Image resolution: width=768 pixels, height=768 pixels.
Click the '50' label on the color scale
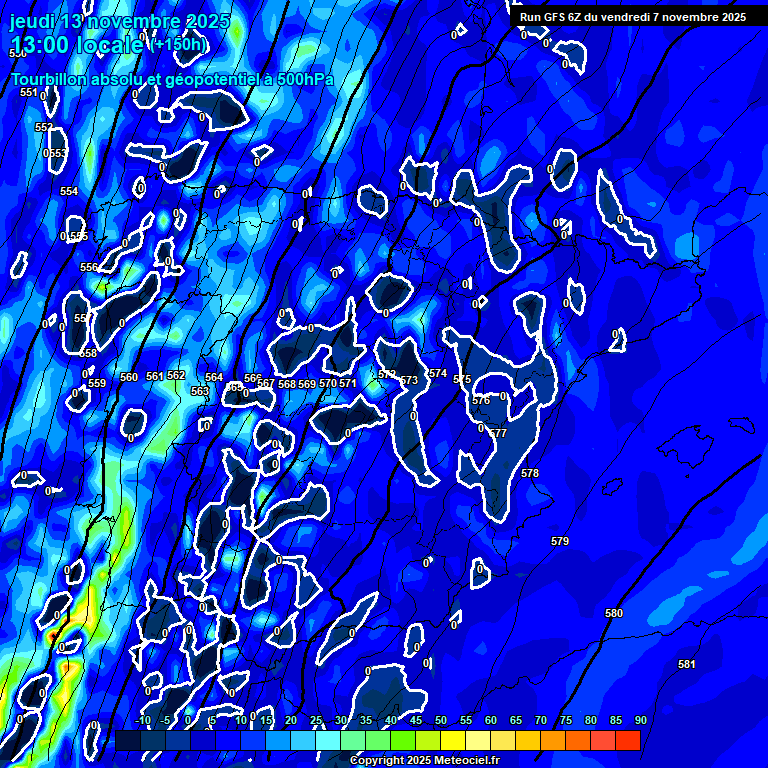point(441,720)
